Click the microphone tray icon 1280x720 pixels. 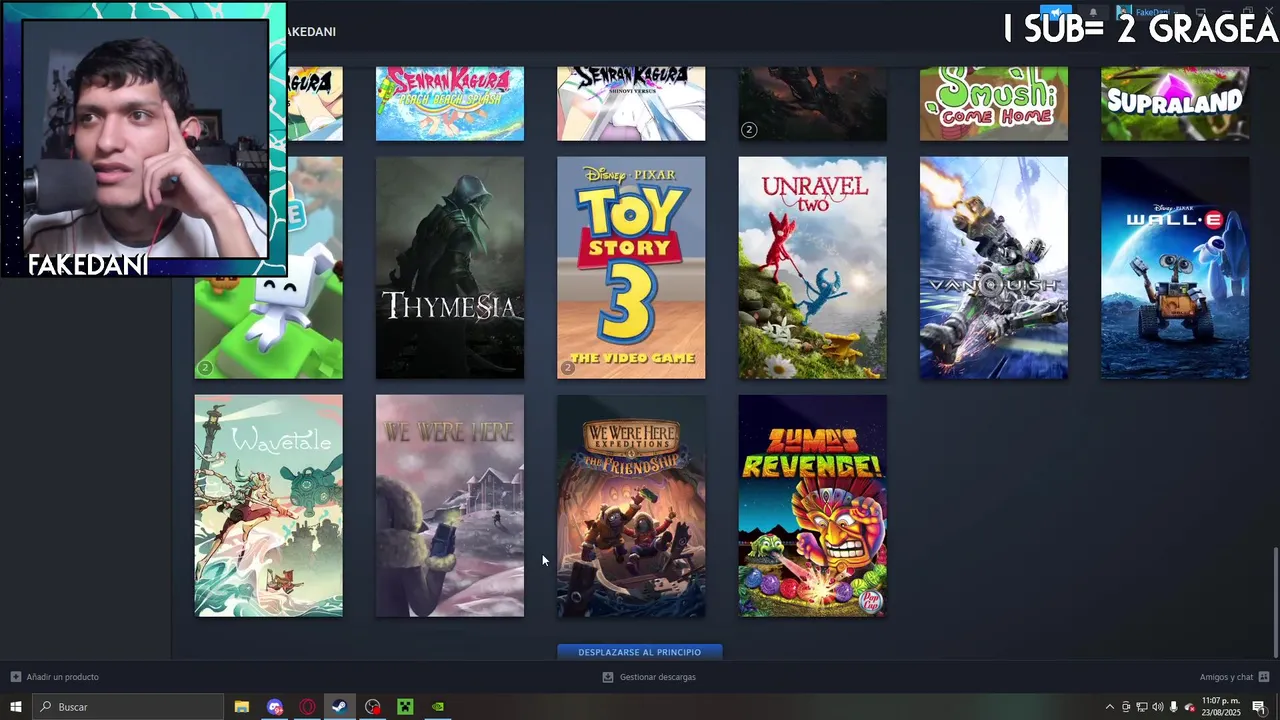click(1174, 707)
